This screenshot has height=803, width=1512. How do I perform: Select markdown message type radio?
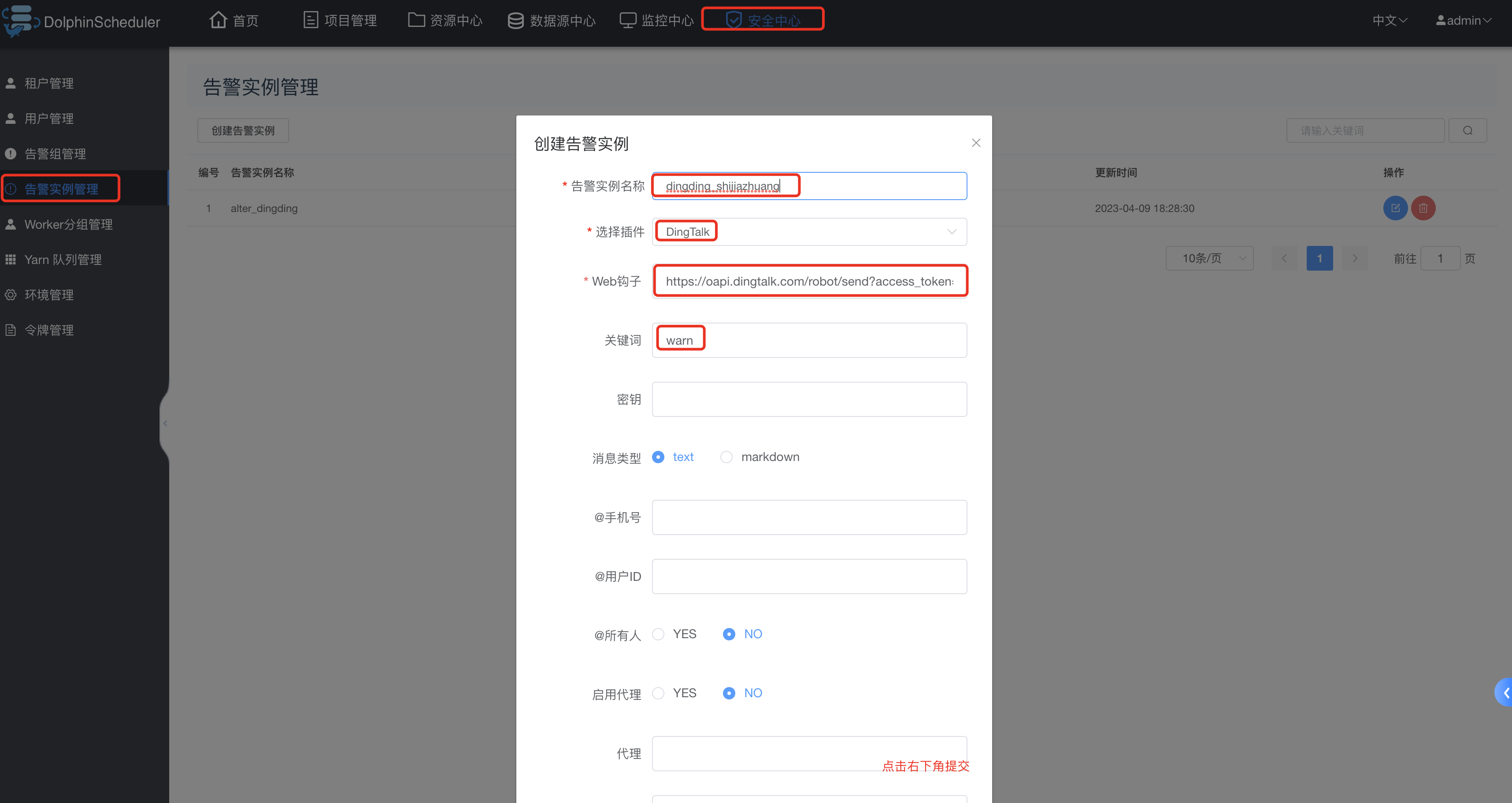726,457
